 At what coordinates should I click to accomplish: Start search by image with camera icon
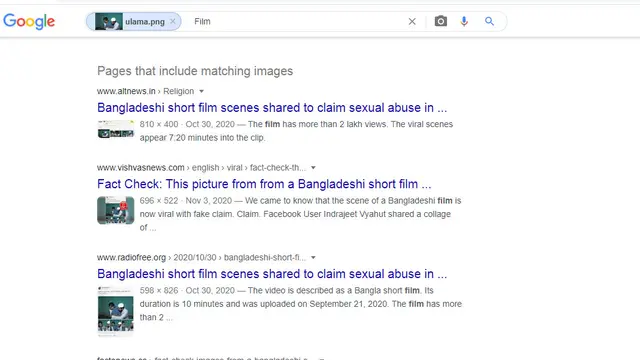point(441,21)
